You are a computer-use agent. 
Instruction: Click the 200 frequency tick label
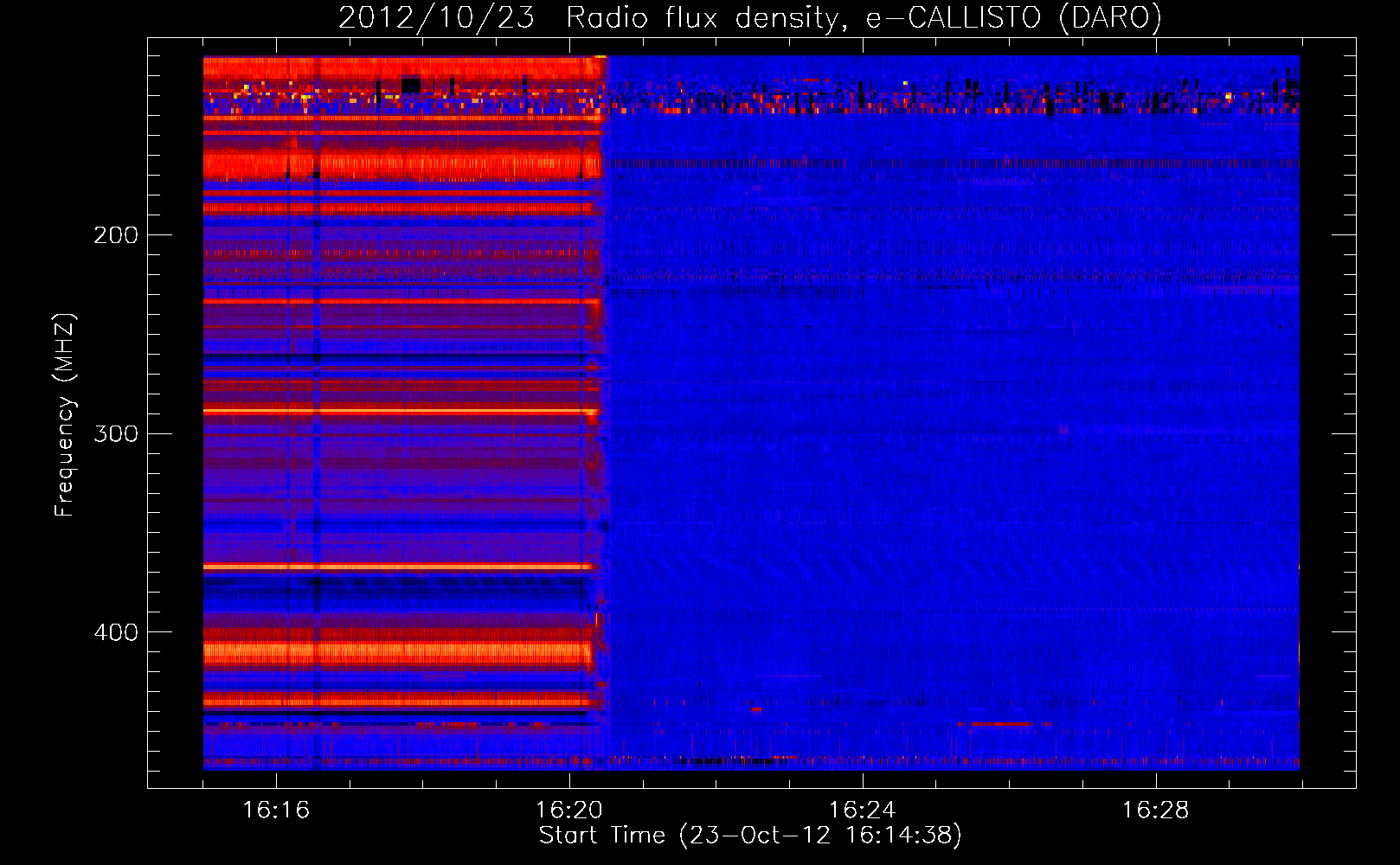116,235
